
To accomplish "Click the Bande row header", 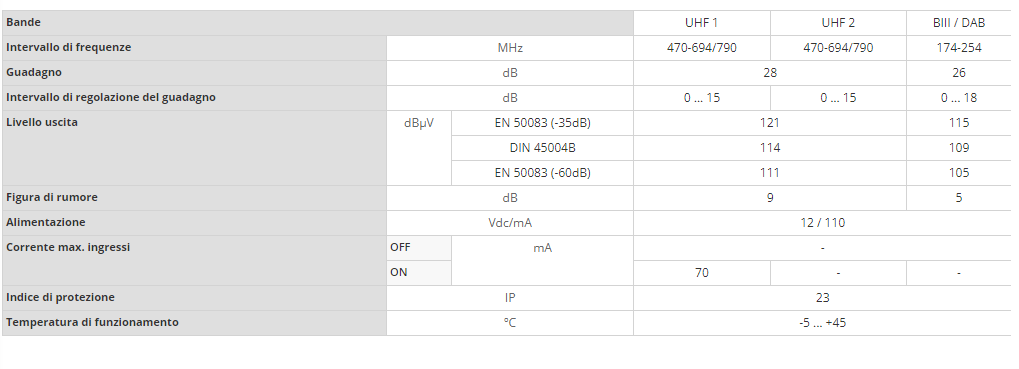I will point(318,23).
